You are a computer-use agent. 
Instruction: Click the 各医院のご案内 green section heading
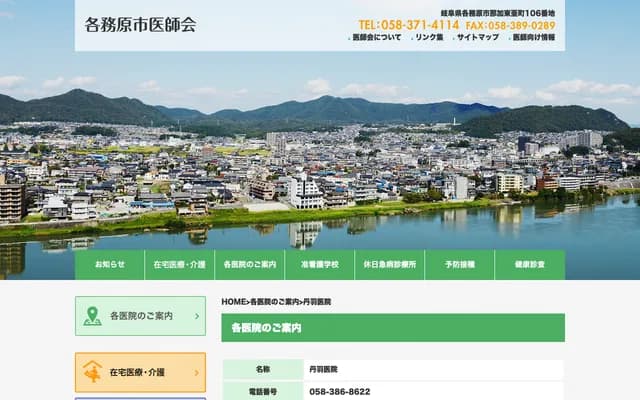pyautogui.click(x=393, y=327)
